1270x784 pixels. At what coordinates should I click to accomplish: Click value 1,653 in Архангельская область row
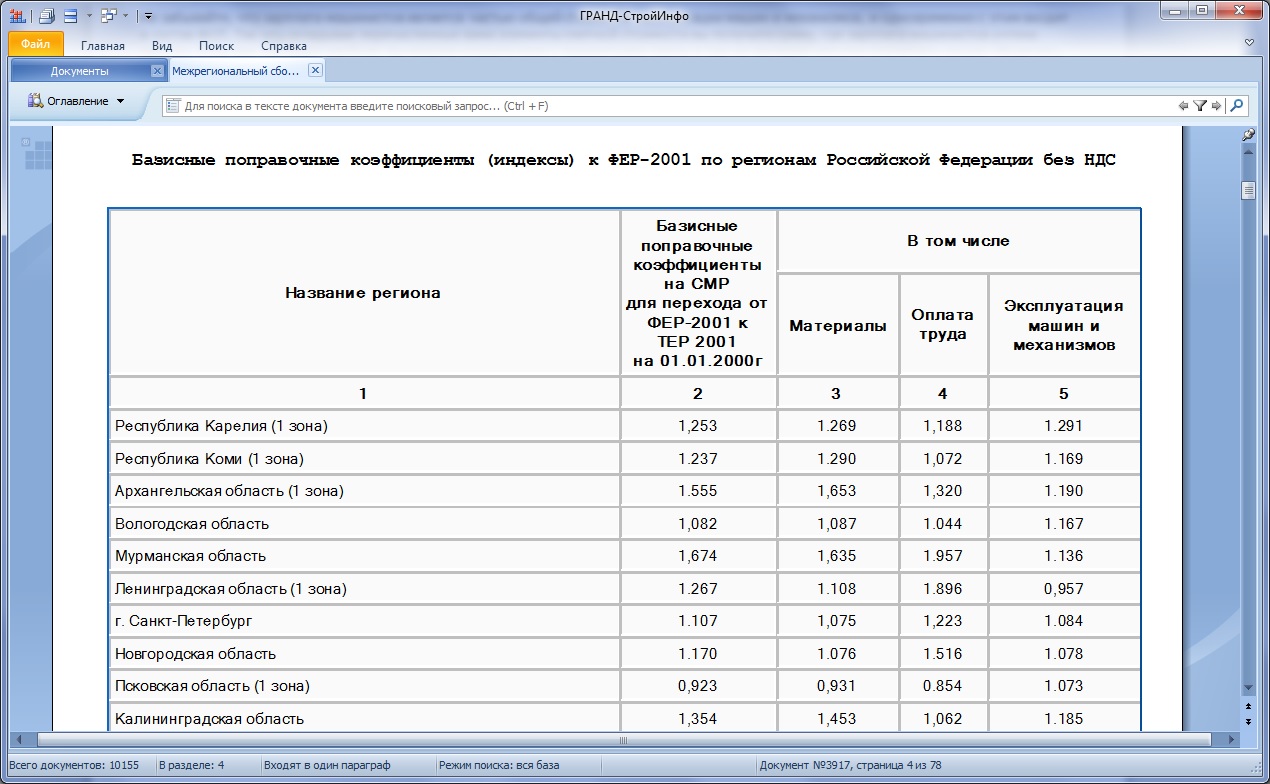pyautogui.click(x=837, y=491)
